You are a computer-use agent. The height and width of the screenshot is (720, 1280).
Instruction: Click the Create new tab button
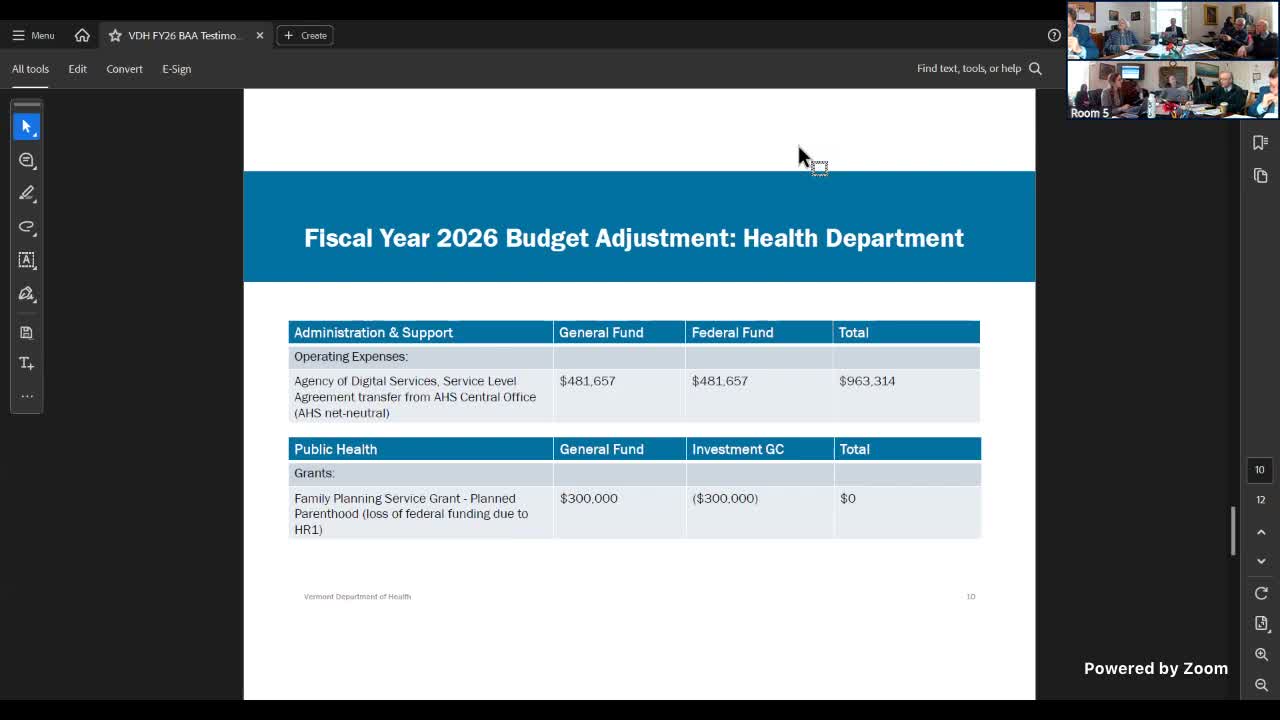pyautogui.click(x=305, y=35)
